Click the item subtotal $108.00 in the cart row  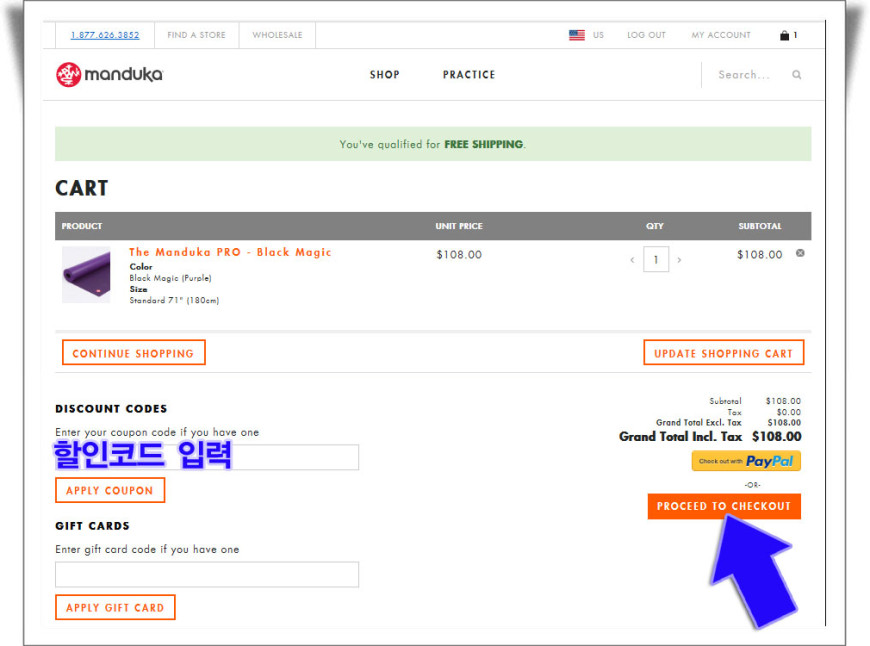(x=760, y=255)
